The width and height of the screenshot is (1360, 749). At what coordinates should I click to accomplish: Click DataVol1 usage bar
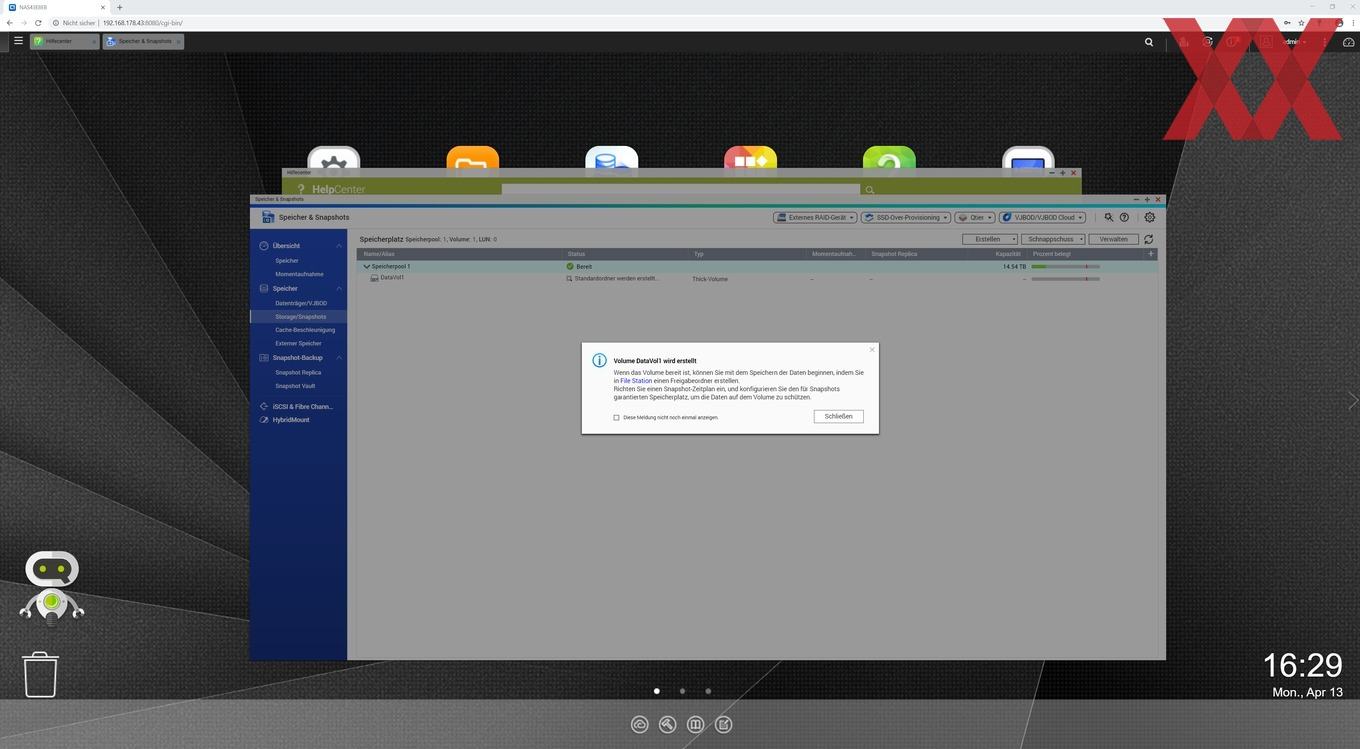1065,279
